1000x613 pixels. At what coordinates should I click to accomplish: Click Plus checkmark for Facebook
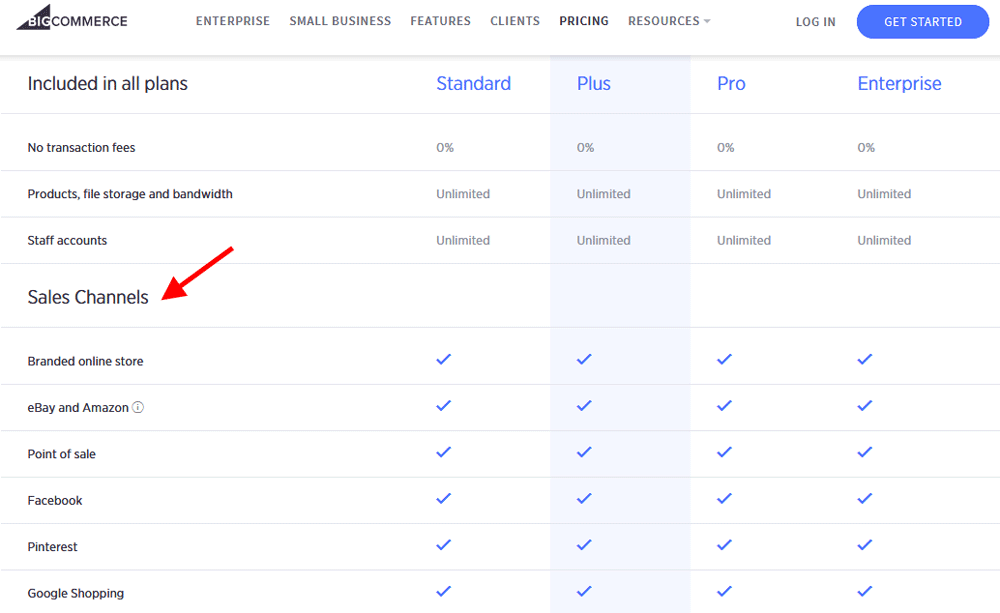coord(584,498)
